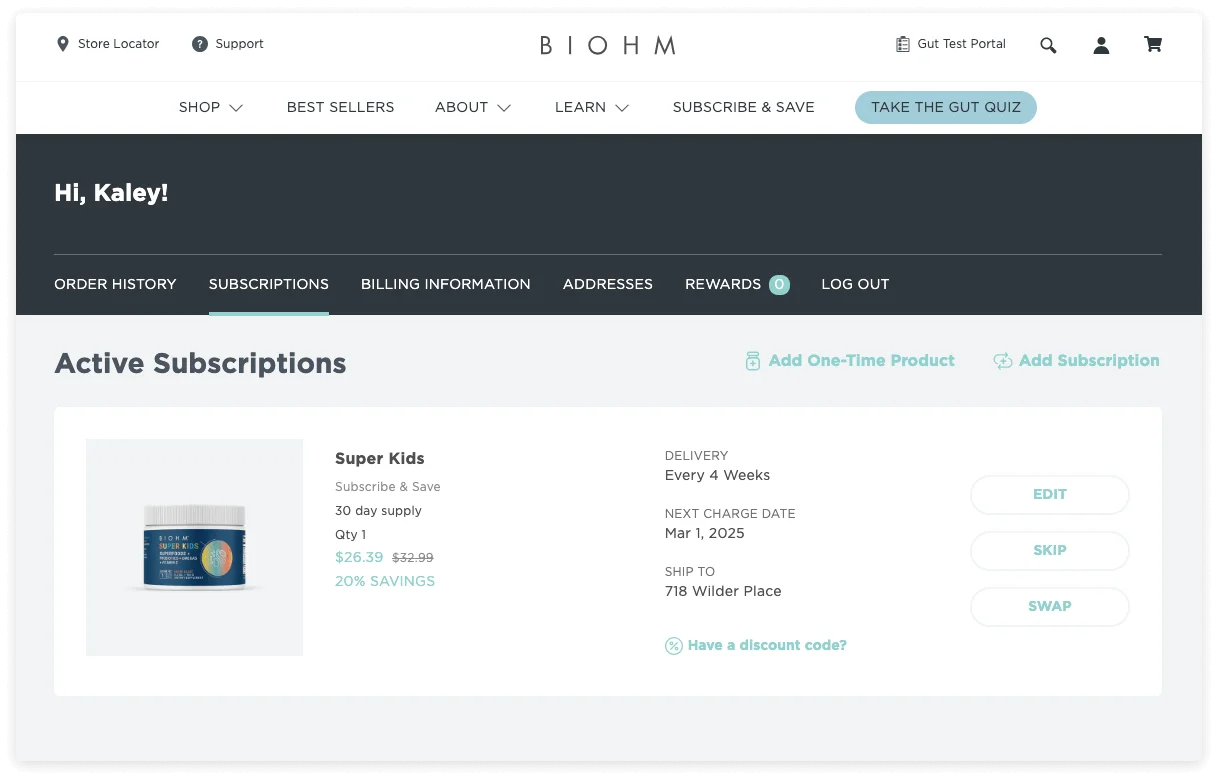Switch to the Billing Information tab
The image size is (1218, 780).
coord(445,284)
